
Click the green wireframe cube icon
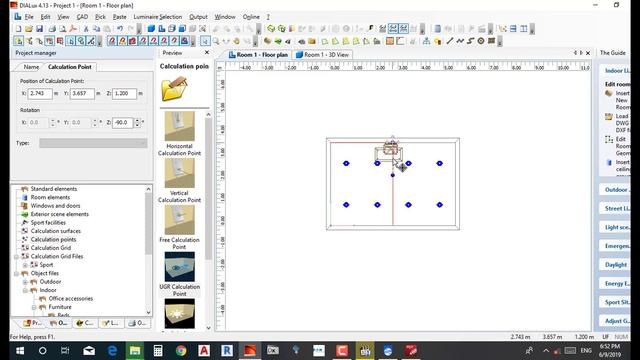pos(271,29)
